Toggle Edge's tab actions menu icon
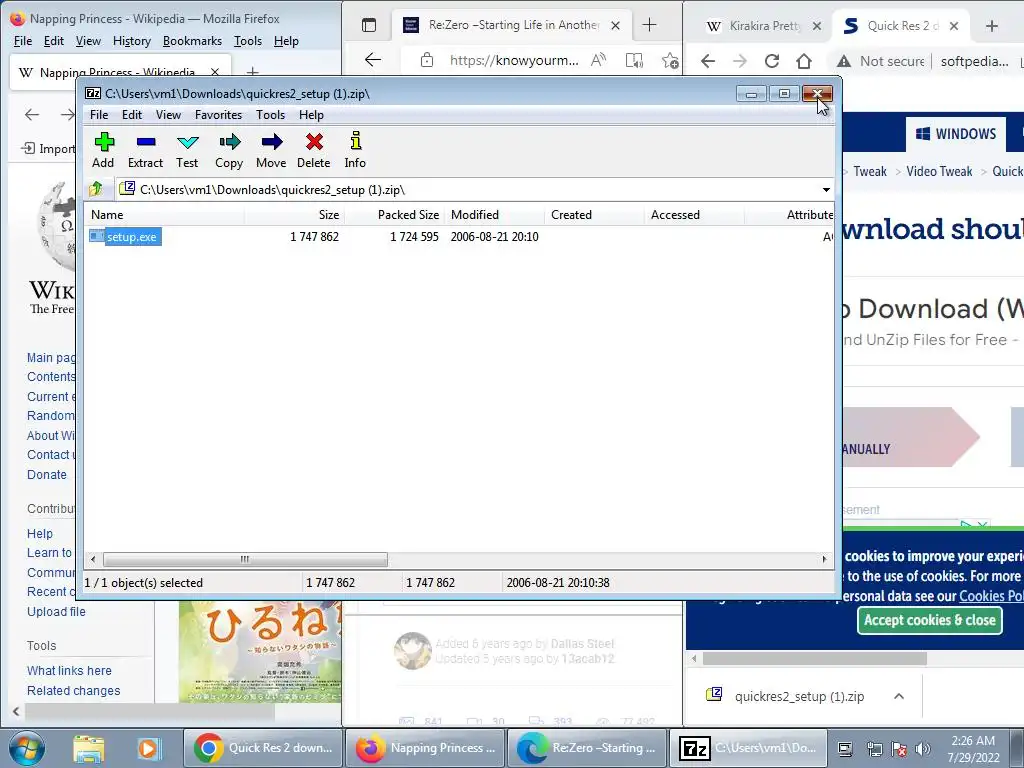The image size is (1024, 768). (369, 25)
